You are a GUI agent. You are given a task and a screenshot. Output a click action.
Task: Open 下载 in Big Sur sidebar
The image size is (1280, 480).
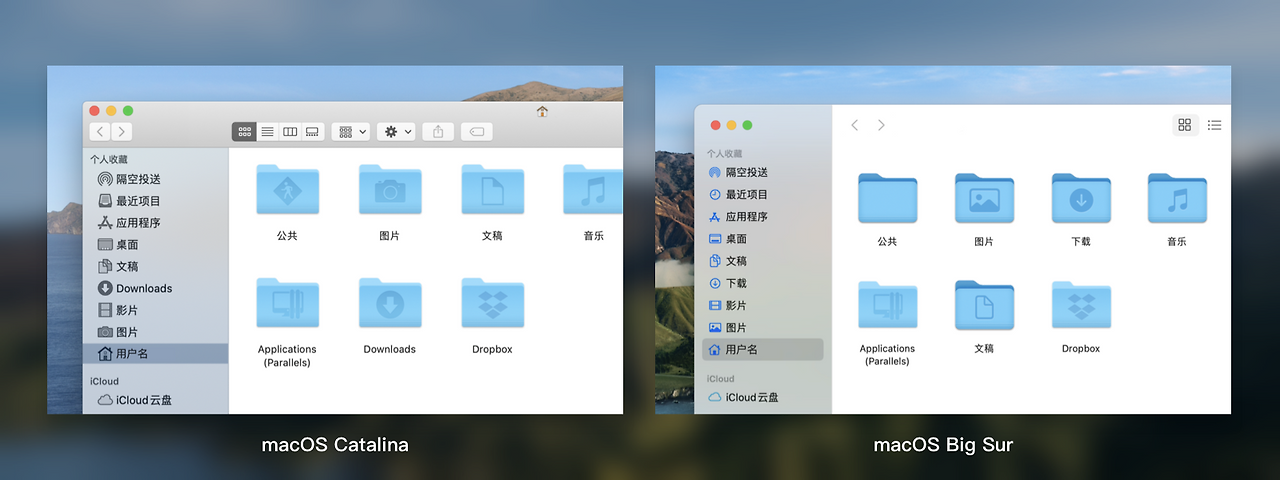click(x=763, y=283)
